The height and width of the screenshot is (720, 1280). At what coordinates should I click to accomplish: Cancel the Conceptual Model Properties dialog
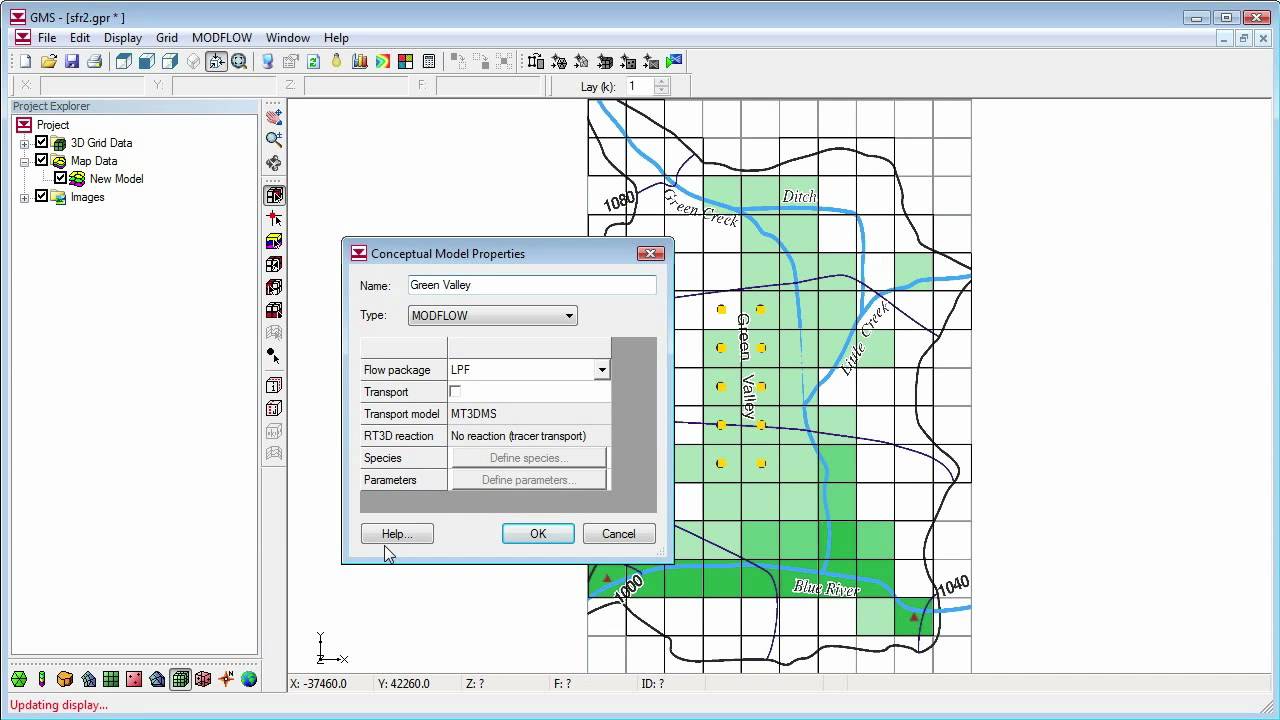(x=619, y=534)
